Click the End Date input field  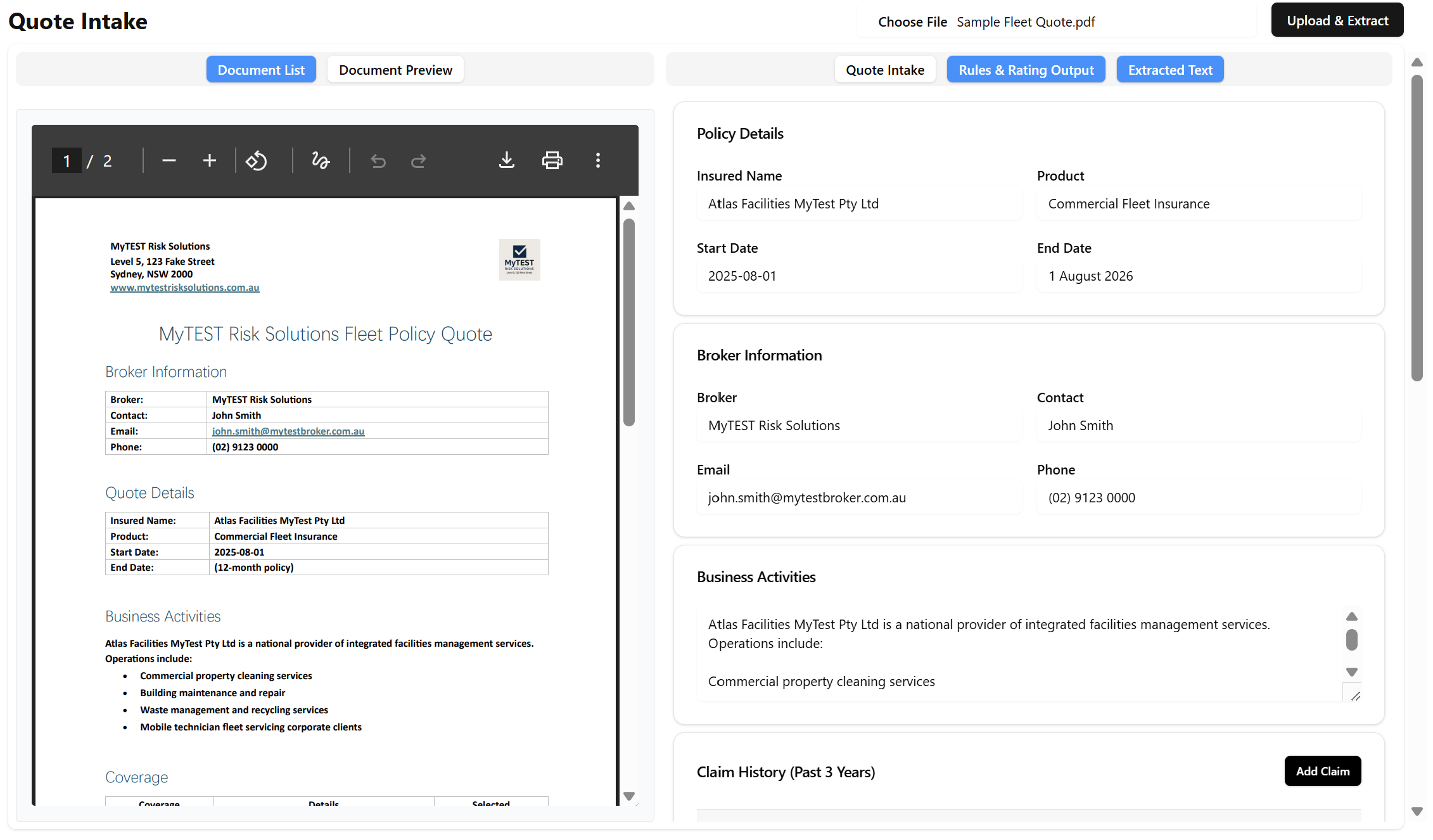tap(1199, 276)
